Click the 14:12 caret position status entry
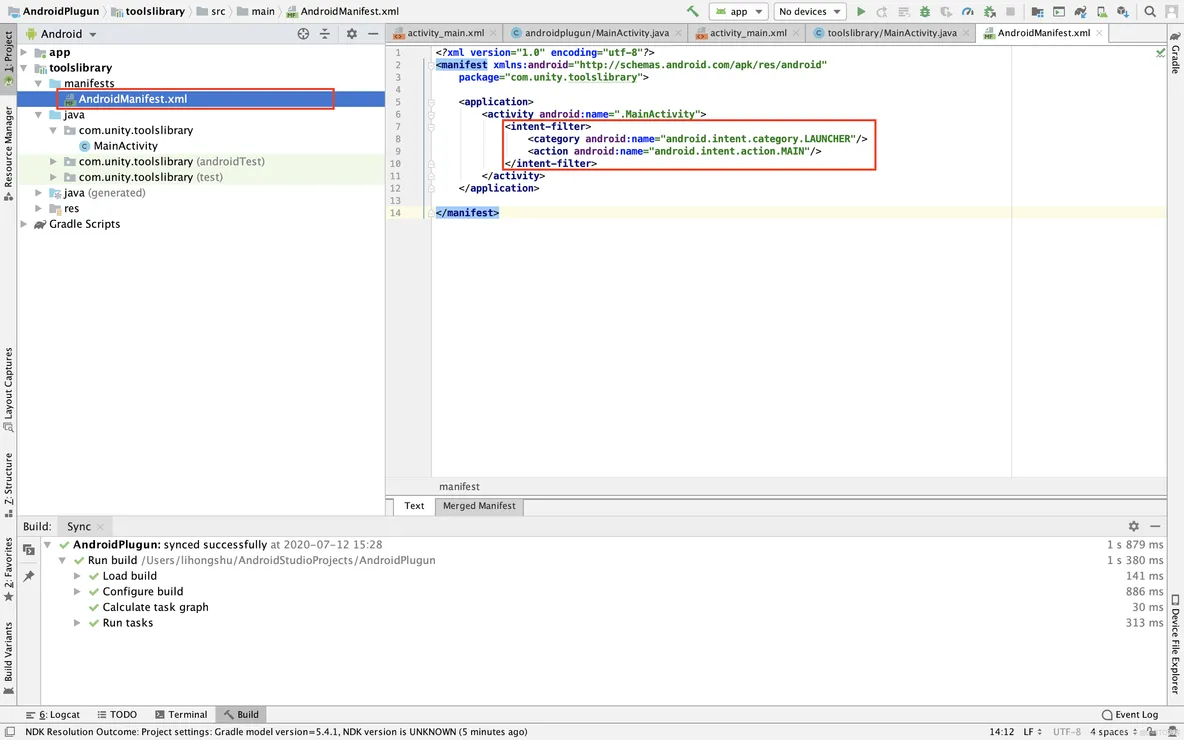This screenshot has width=1184, height=740. click(1001, 732)
